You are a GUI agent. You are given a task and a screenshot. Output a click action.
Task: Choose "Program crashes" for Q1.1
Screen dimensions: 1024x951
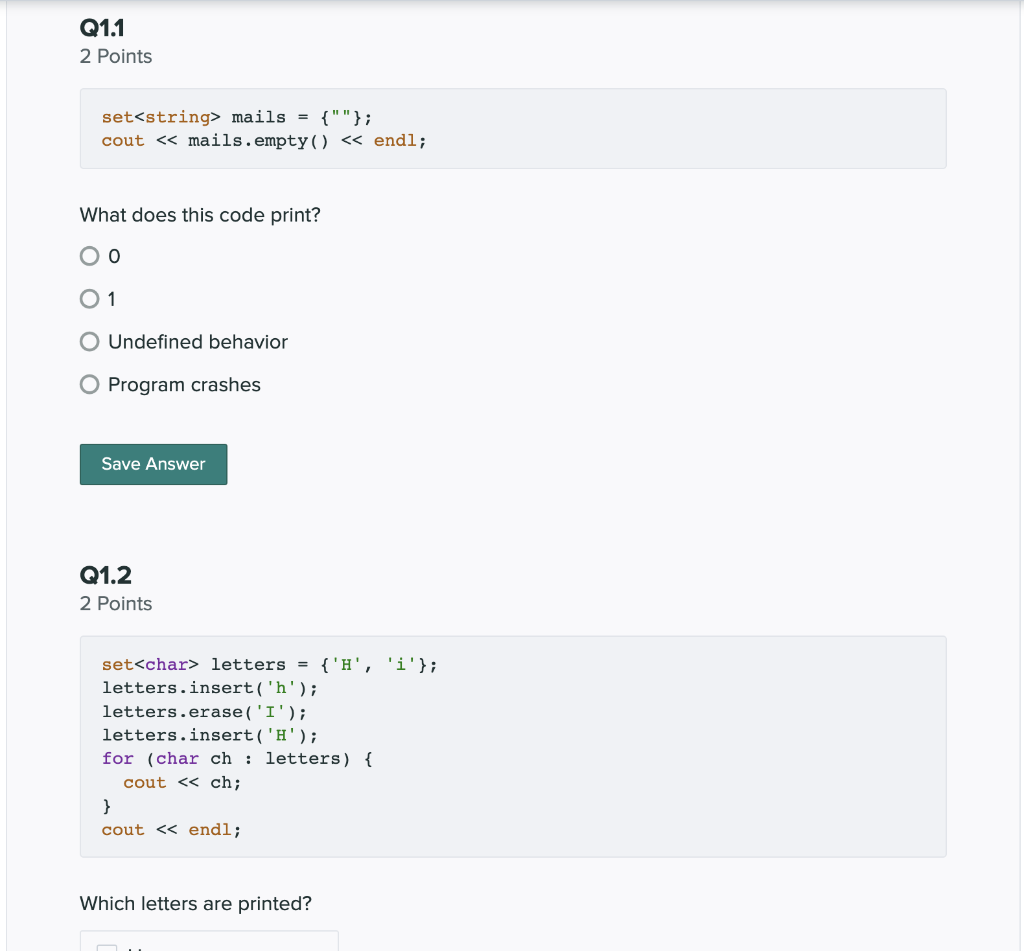89,384
